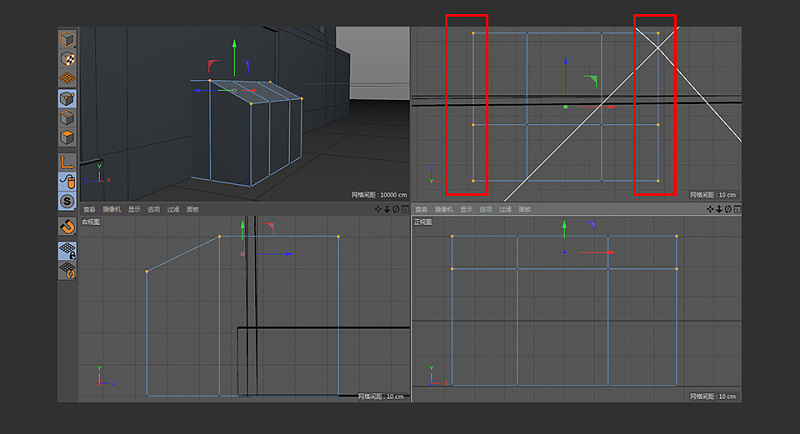
Task: Click rotate-camera icon in front-view viewport header
Action: coord(728,209)
